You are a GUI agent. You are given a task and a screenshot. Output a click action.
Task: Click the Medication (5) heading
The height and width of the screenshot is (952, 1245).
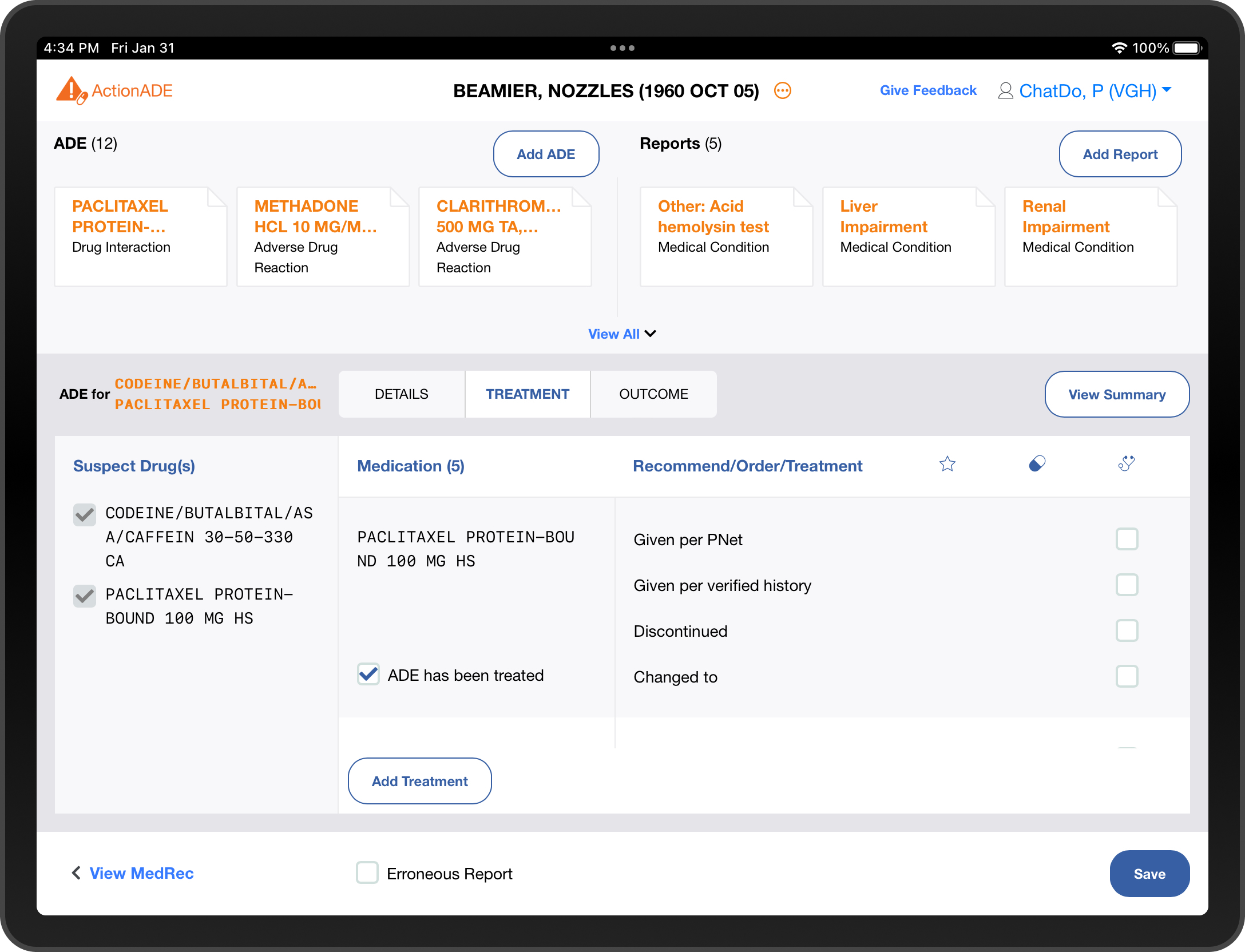(x=411, y=466)
